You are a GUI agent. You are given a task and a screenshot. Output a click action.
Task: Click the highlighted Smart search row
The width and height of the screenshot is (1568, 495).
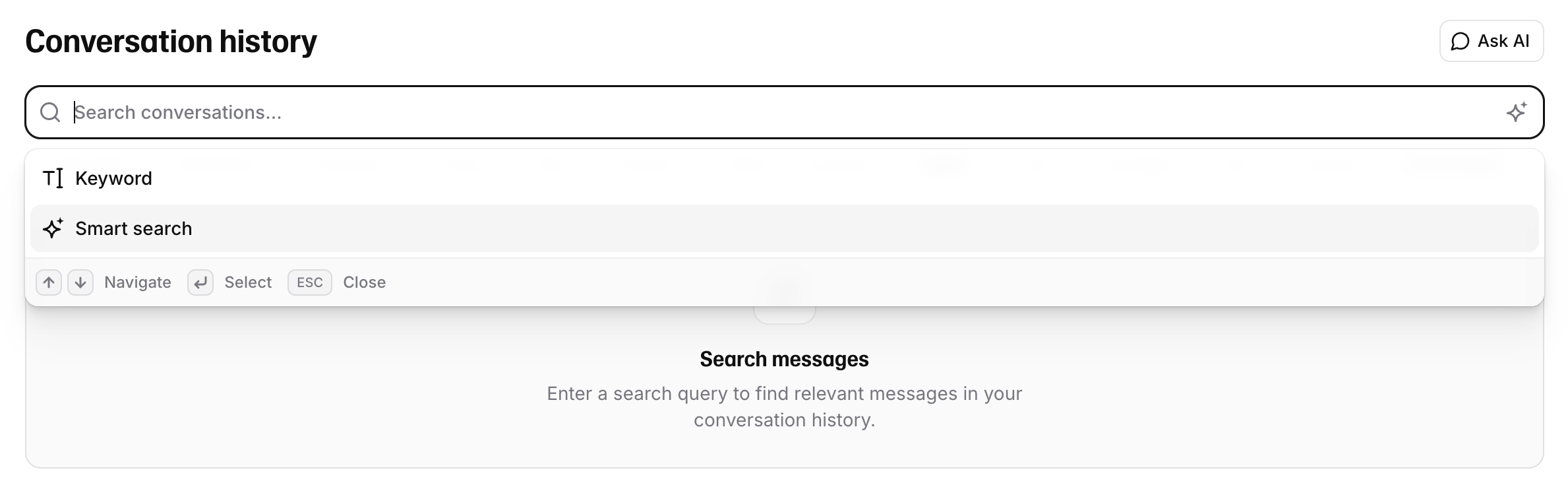pyautogui.click(x=784, y=228)
